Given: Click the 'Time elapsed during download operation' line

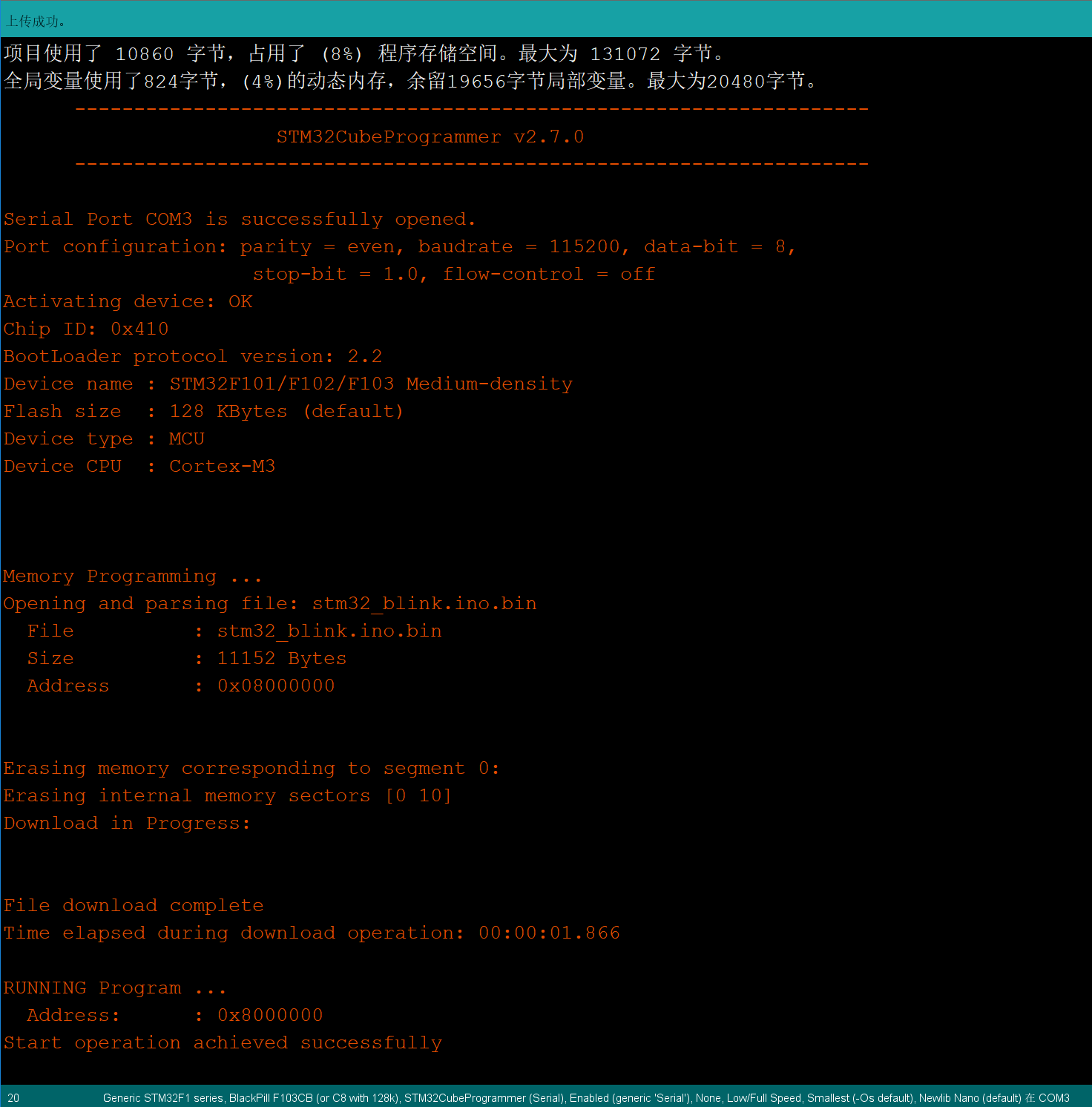Looking at the screenshot, I should pyautogui.click(x=312, y=933).
